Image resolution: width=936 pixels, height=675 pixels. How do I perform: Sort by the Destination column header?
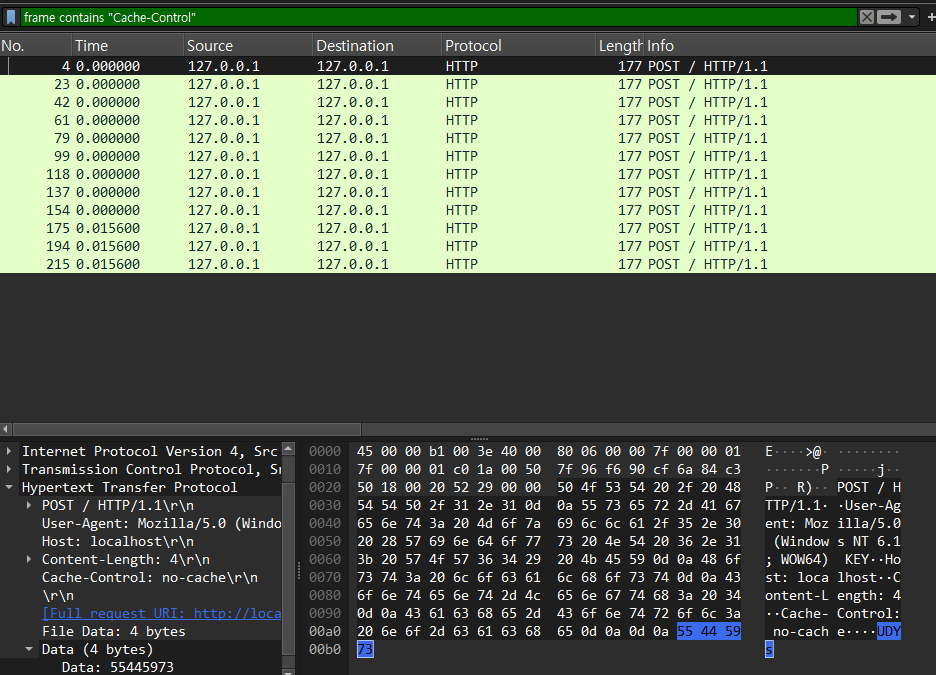point(377,45)
